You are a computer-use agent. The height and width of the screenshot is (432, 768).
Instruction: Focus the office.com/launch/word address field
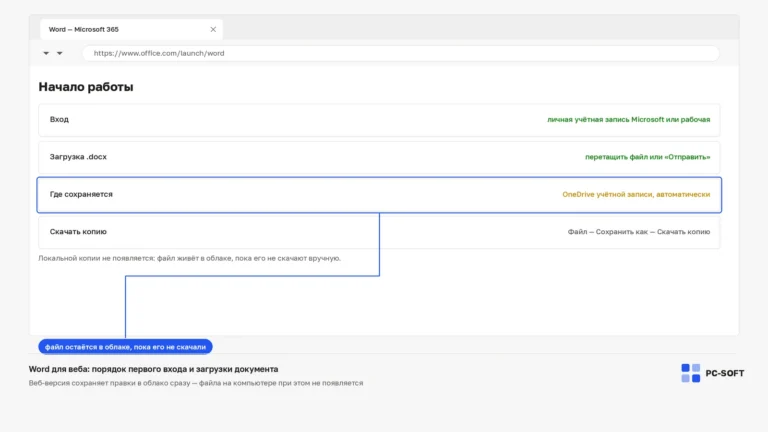pos(400,53)
